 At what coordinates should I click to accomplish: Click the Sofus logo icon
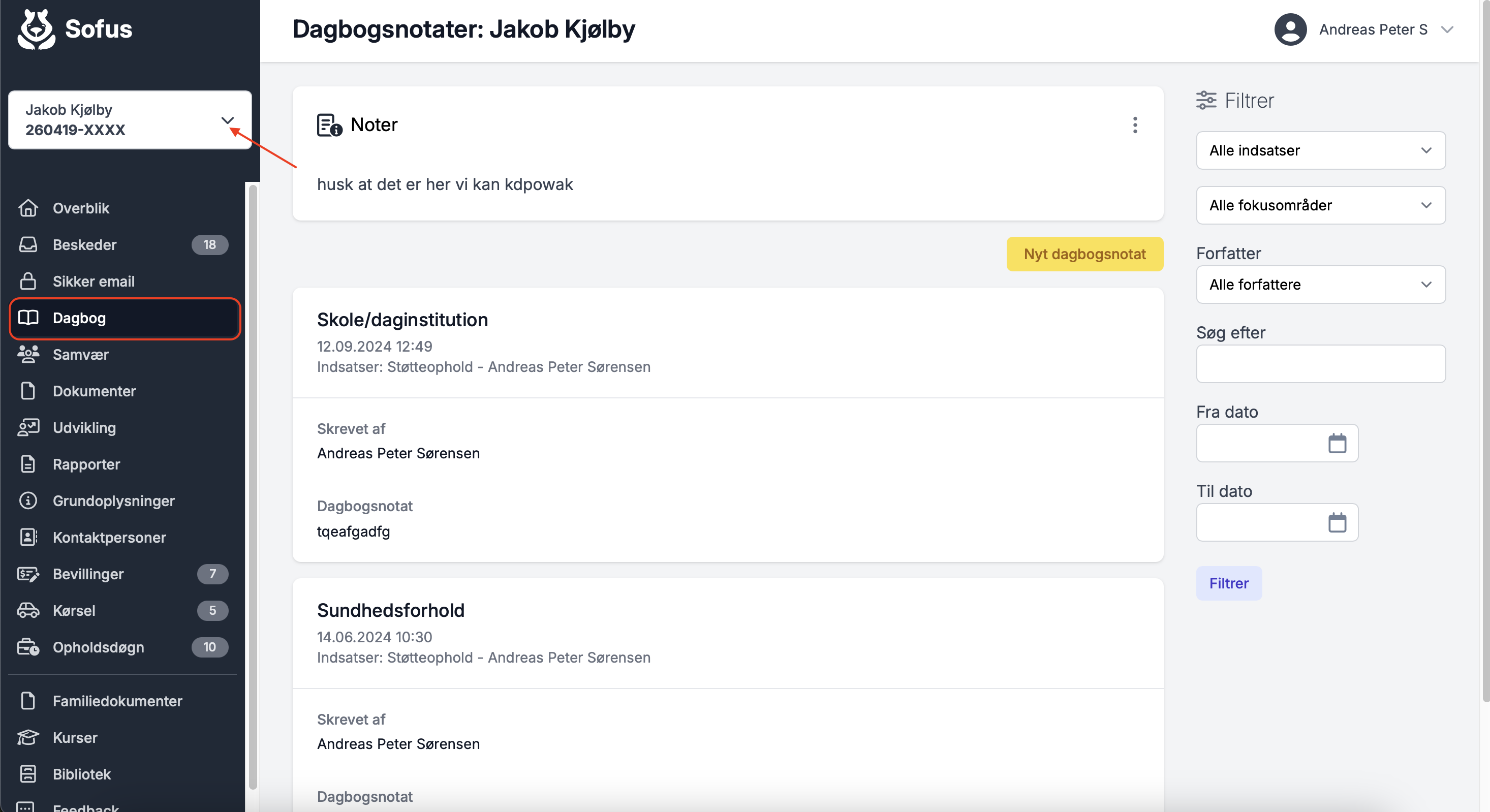[x=36, y=29]
